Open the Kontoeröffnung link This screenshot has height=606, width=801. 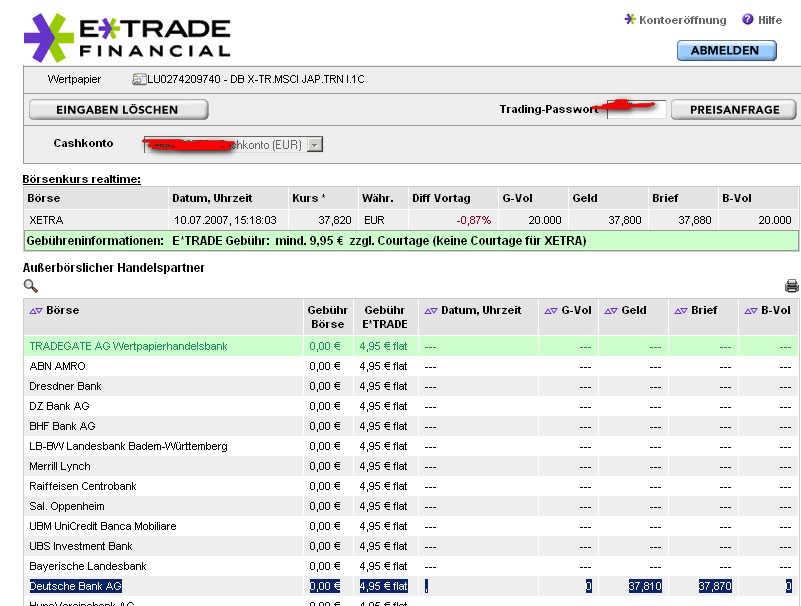(x=682, y=20)
